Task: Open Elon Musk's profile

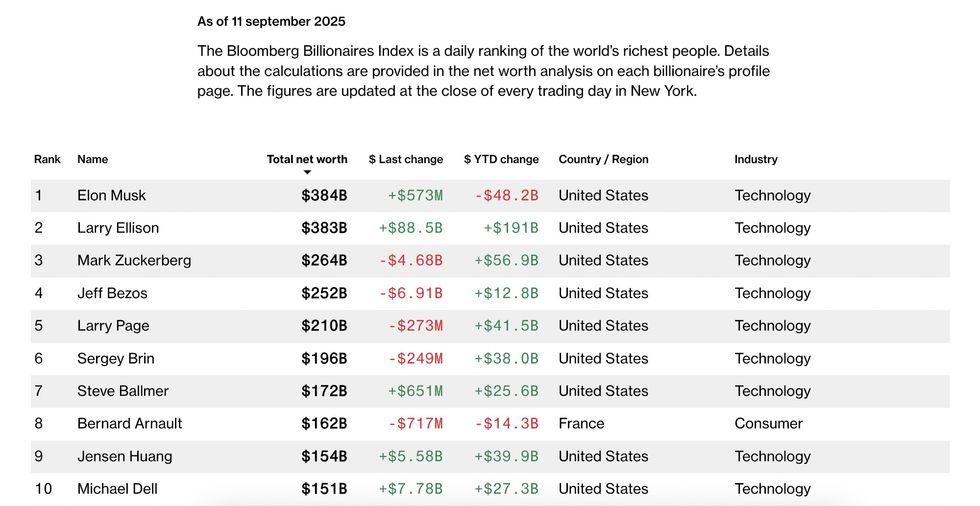Action: click(111, 195)
